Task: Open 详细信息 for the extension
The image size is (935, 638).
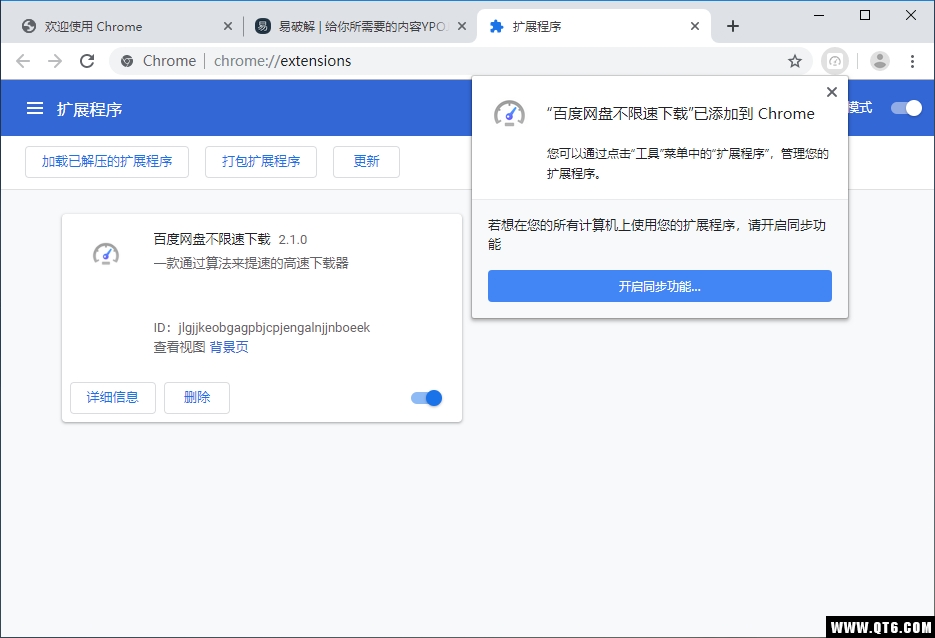Action: pyautogui.click(x=113, y=398)
